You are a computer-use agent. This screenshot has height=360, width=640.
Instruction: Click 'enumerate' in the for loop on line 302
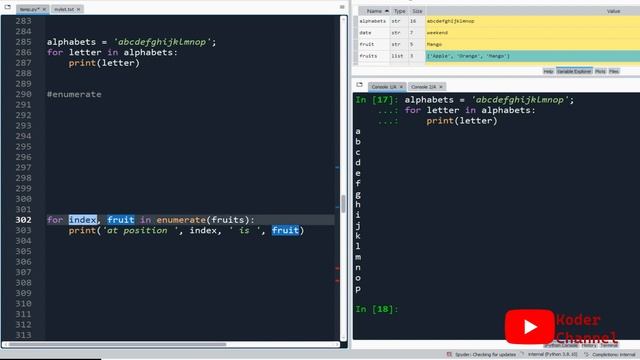[x=181, y=220]
